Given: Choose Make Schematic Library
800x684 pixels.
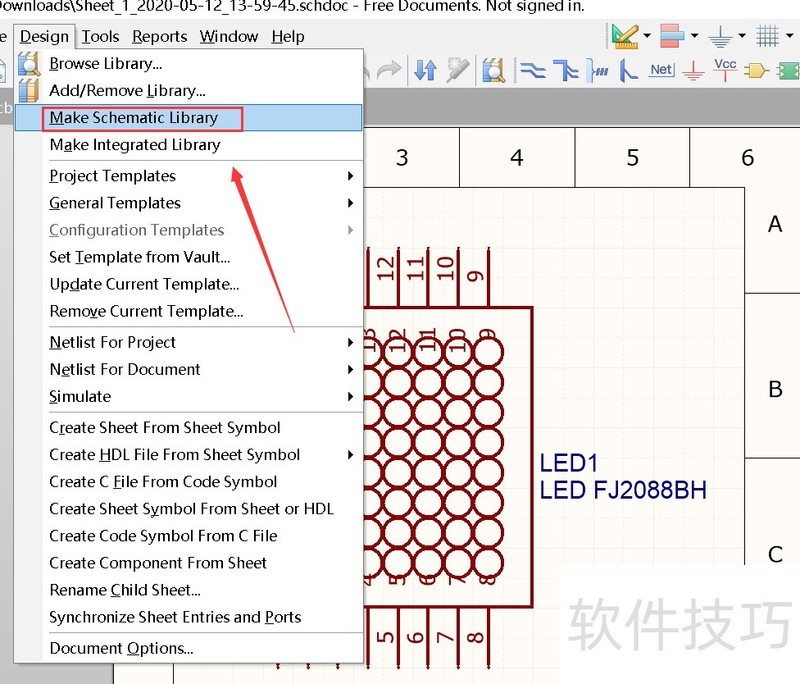Looking at the screenshot, I should [x=141, y=117].
